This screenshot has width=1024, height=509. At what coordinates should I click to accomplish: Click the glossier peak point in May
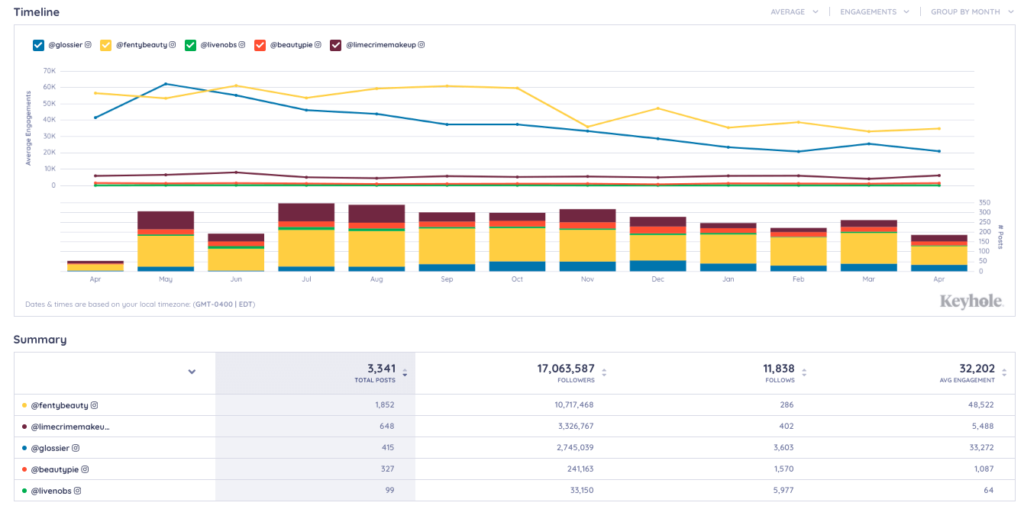click(166, 84)
